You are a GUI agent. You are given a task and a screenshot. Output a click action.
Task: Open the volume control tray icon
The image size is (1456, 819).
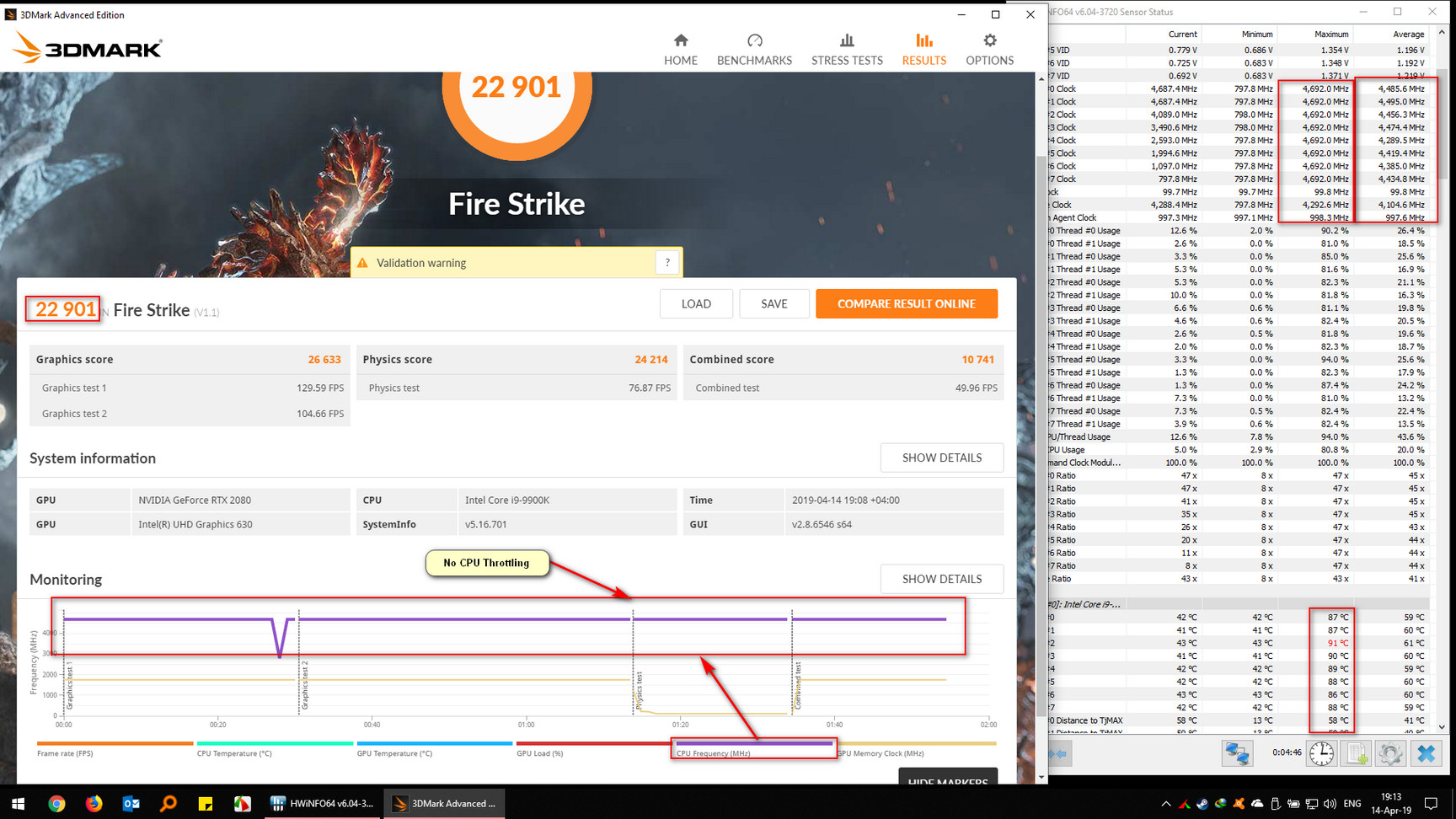[1330, 804]
